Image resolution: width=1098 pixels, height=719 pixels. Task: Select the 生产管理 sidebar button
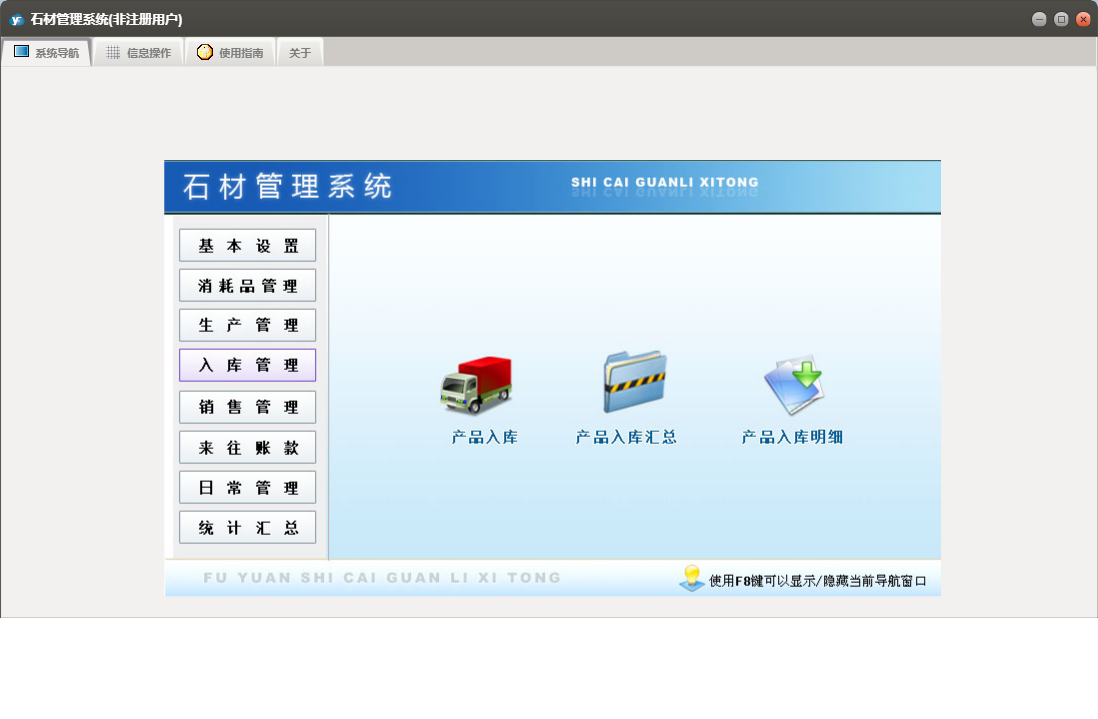point(247,325)
